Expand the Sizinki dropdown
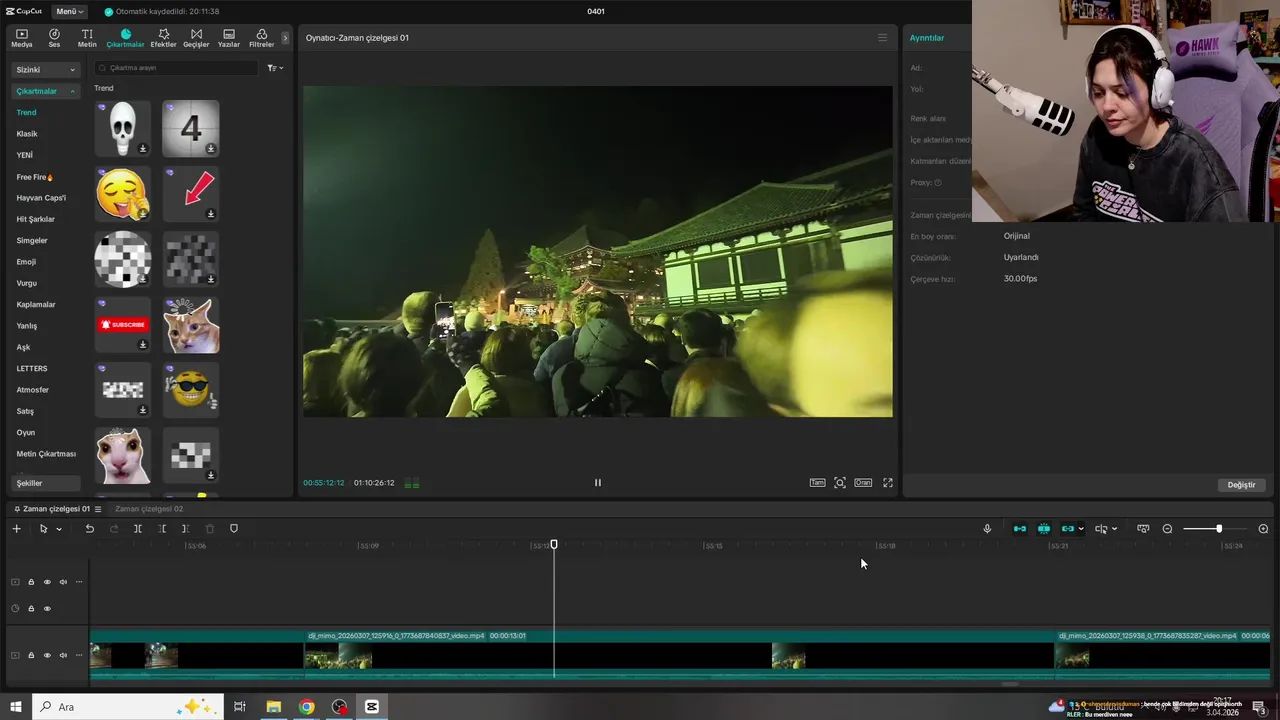This screenshot has height=720, width=1280. (45, 70)
